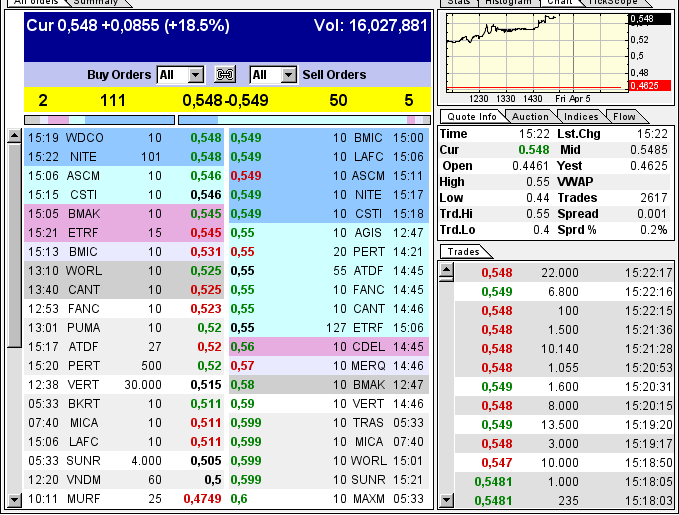Open the Histogram tab
Viewport: 679px width, 515px height.
(508, 3)
